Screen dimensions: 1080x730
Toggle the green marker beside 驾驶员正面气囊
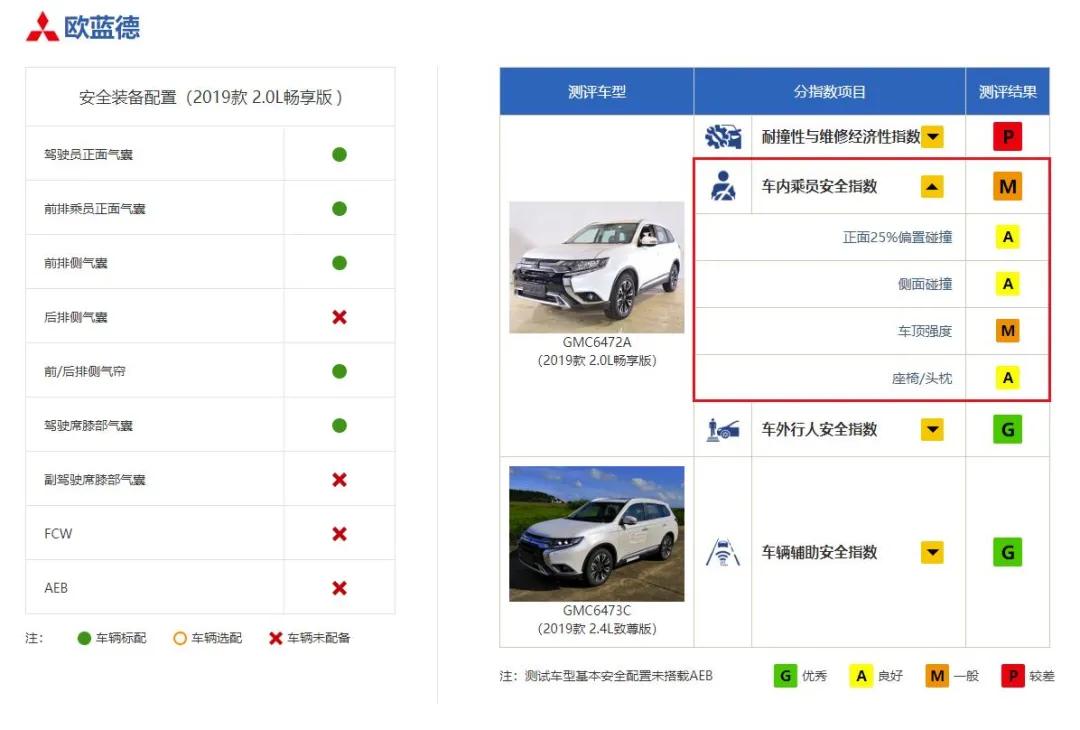[x=339, y=152]
